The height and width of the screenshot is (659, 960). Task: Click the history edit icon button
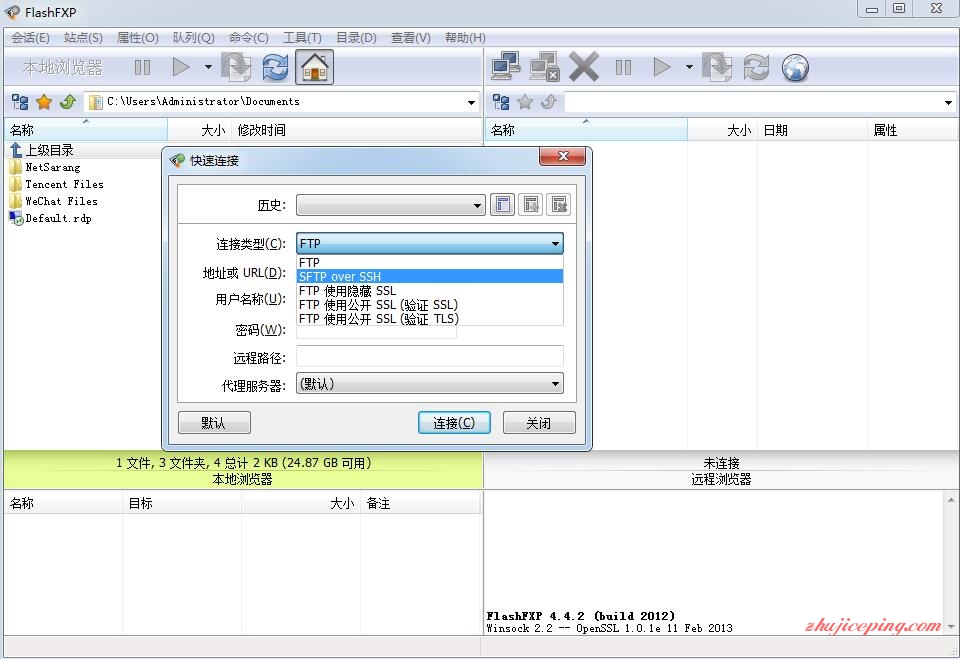point(531,205)
